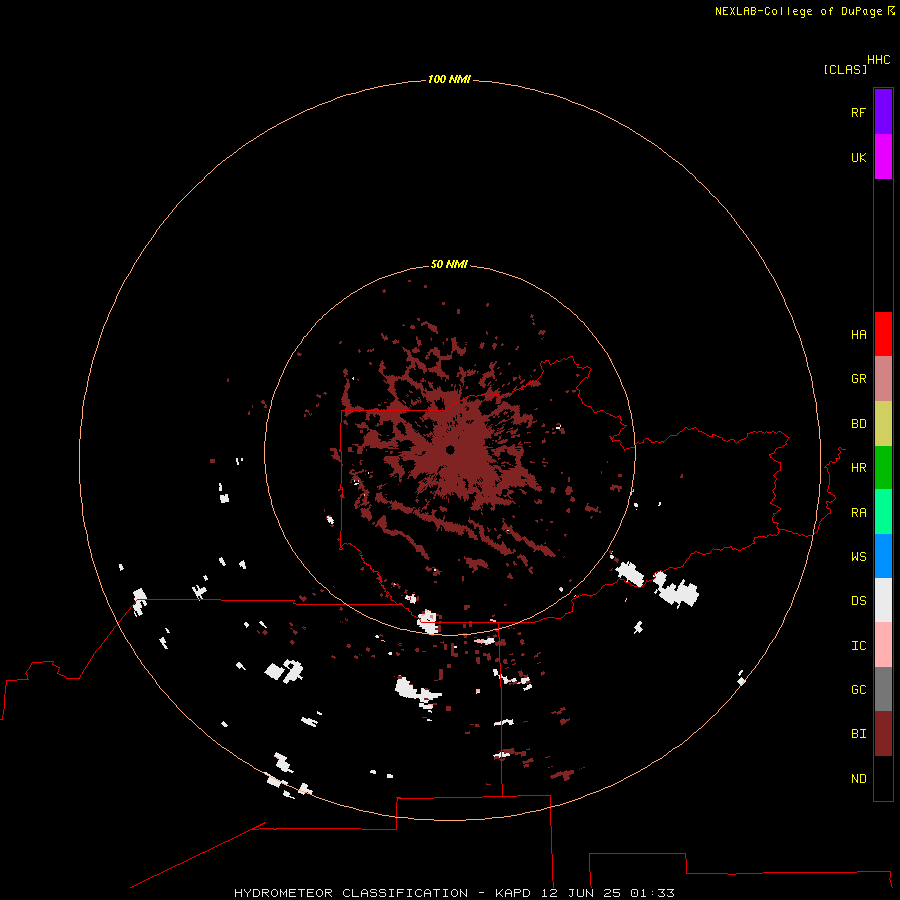The width and height of the screenshot is (900, 900).
Task: Click the 12 JUN 25 date in the caption
Action: click(x=581, y=893)
